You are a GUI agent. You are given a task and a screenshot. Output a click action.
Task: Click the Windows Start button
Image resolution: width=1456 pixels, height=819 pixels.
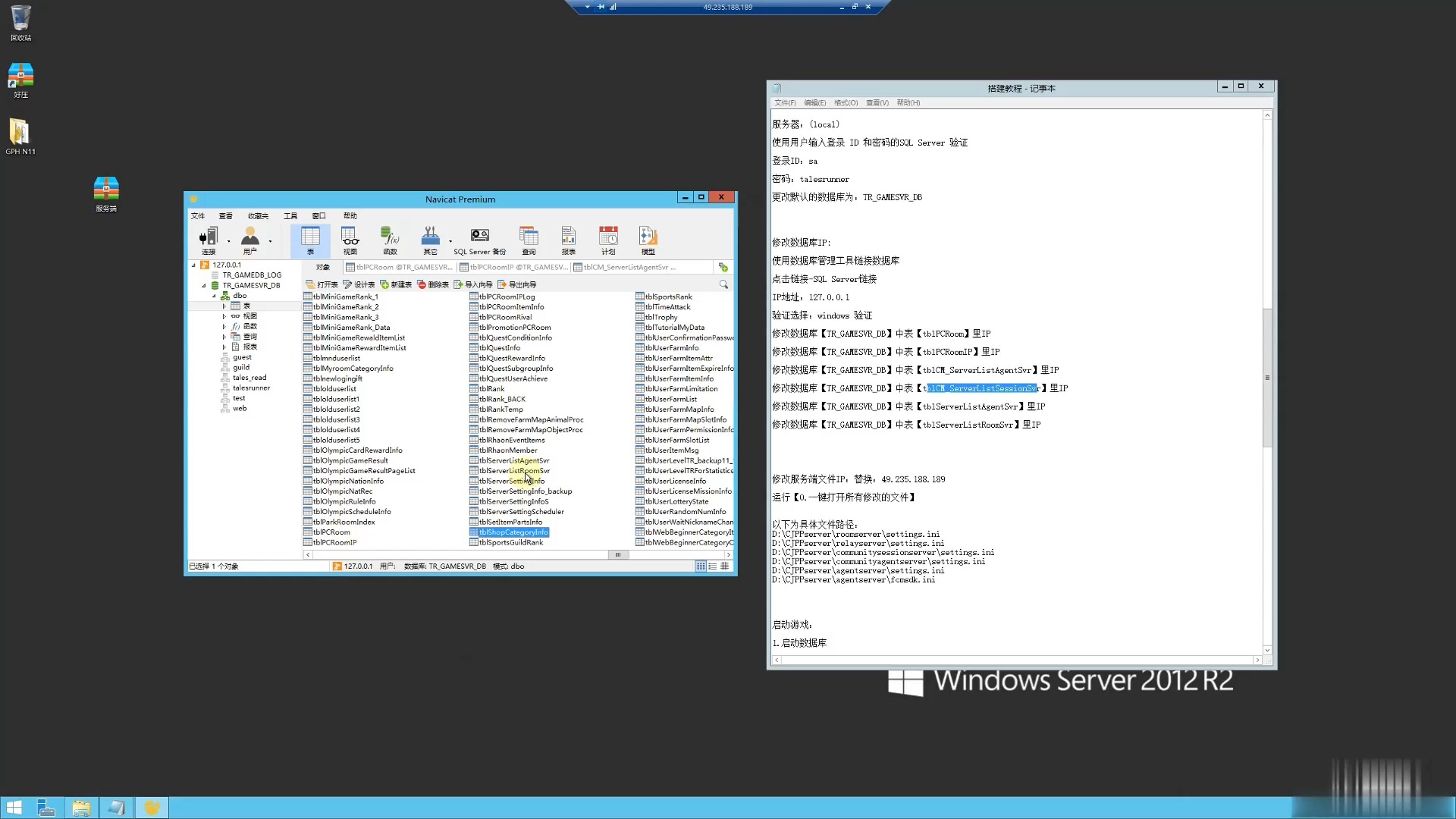[14, 808]
